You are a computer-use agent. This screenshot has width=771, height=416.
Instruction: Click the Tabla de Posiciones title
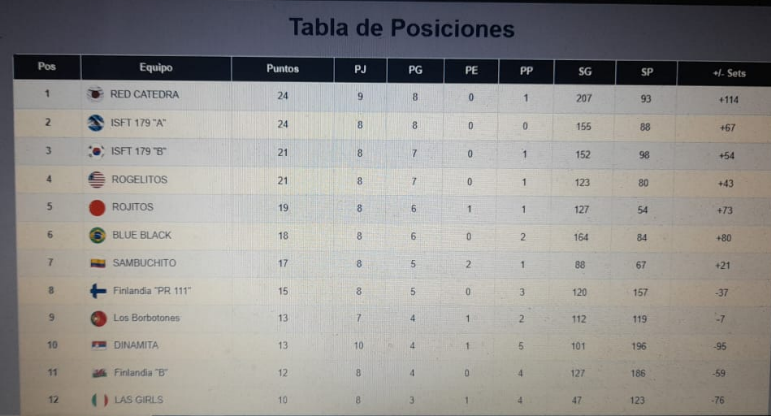tap(401, 28)
